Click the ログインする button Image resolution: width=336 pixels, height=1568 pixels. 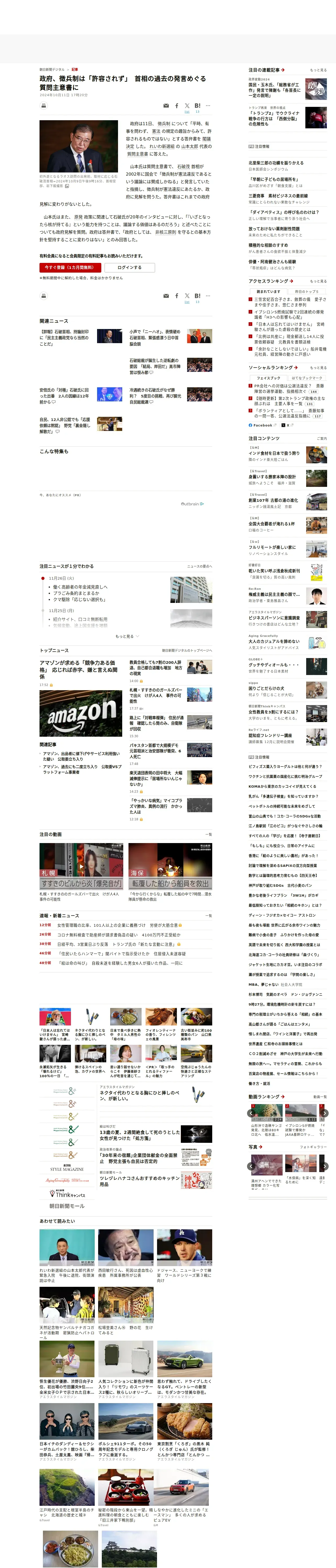click(x=129, y=267)
